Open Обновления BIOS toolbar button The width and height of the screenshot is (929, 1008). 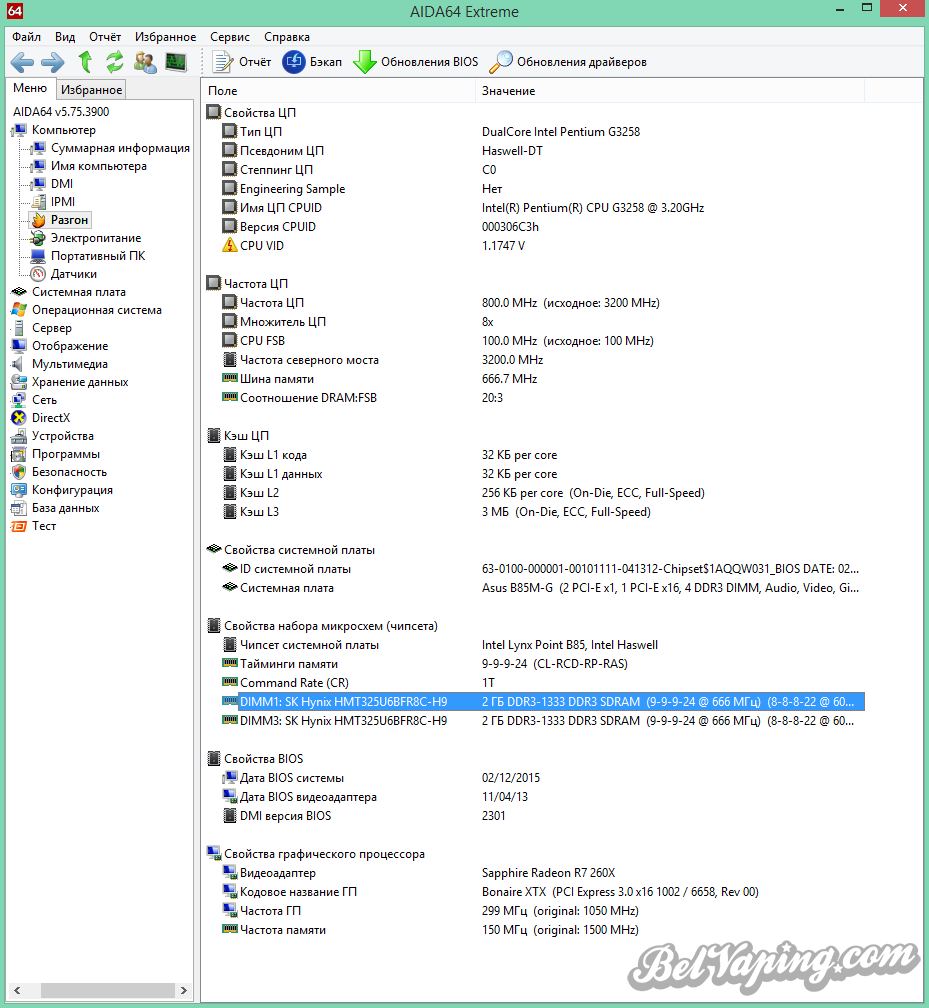[416, 62]
